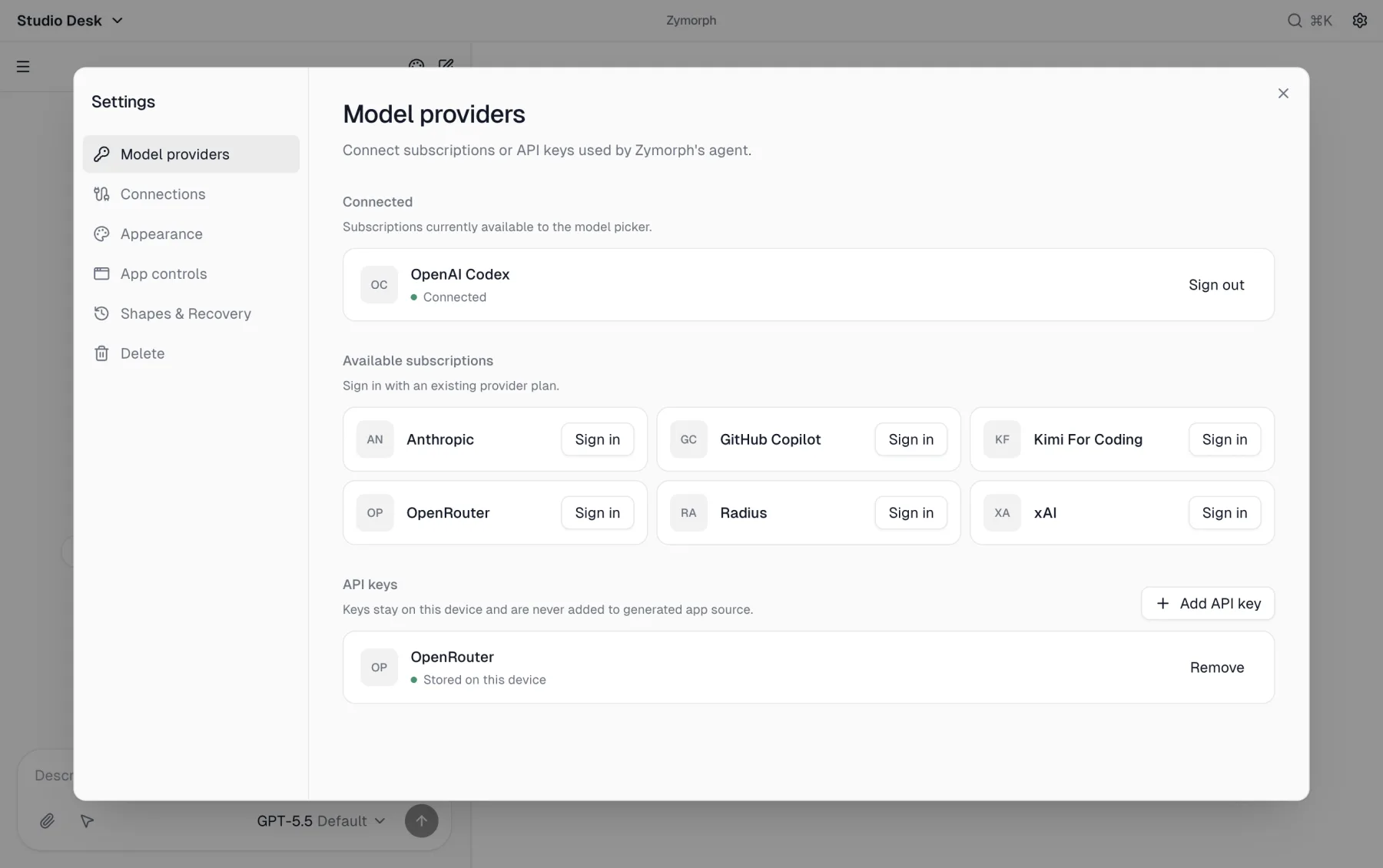Screen dimensions: 1383x868
Task: Sign in to Anthropic
Action: pos(597,439)
